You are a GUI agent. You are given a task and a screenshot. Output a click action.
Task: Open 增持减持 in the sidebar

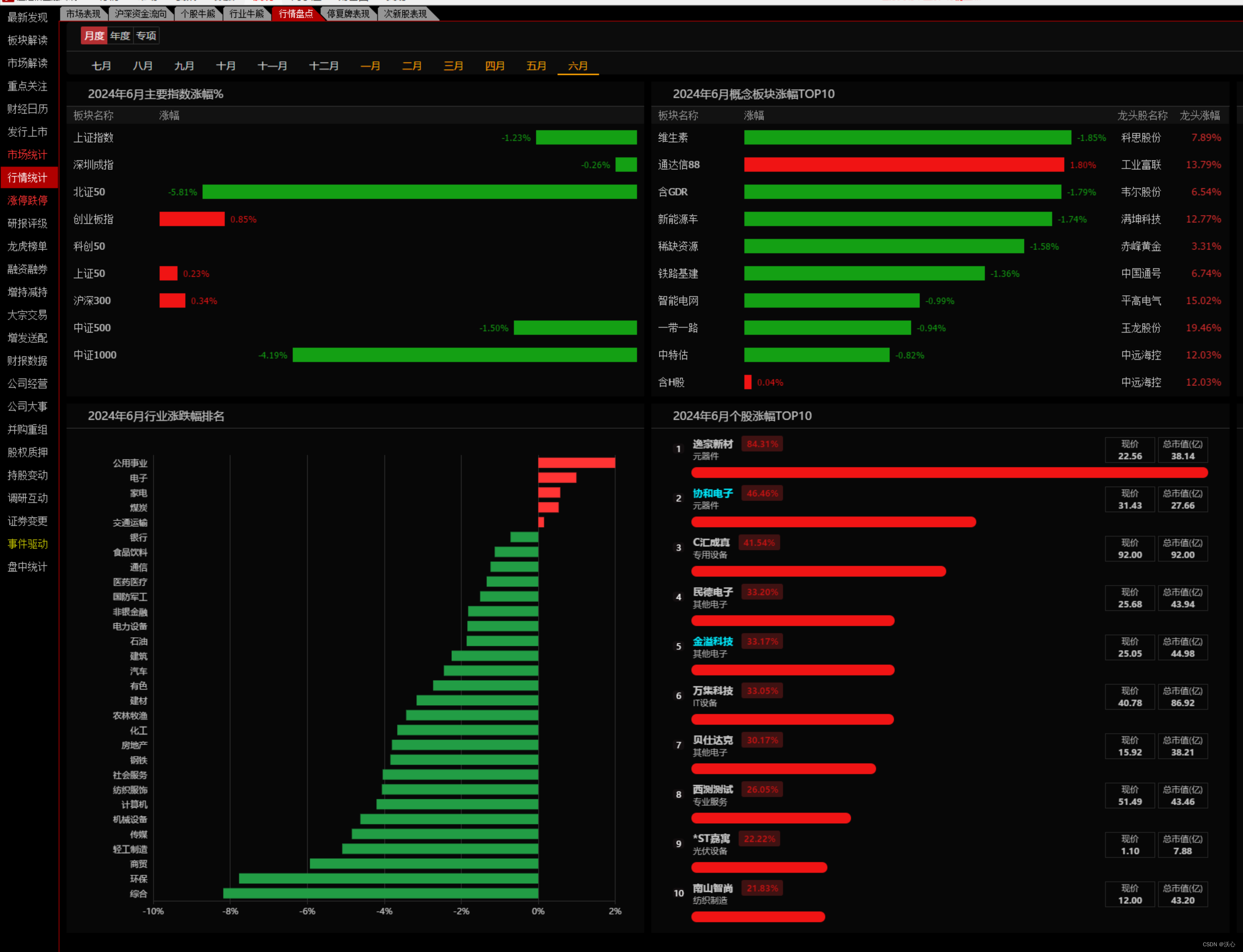27,292
